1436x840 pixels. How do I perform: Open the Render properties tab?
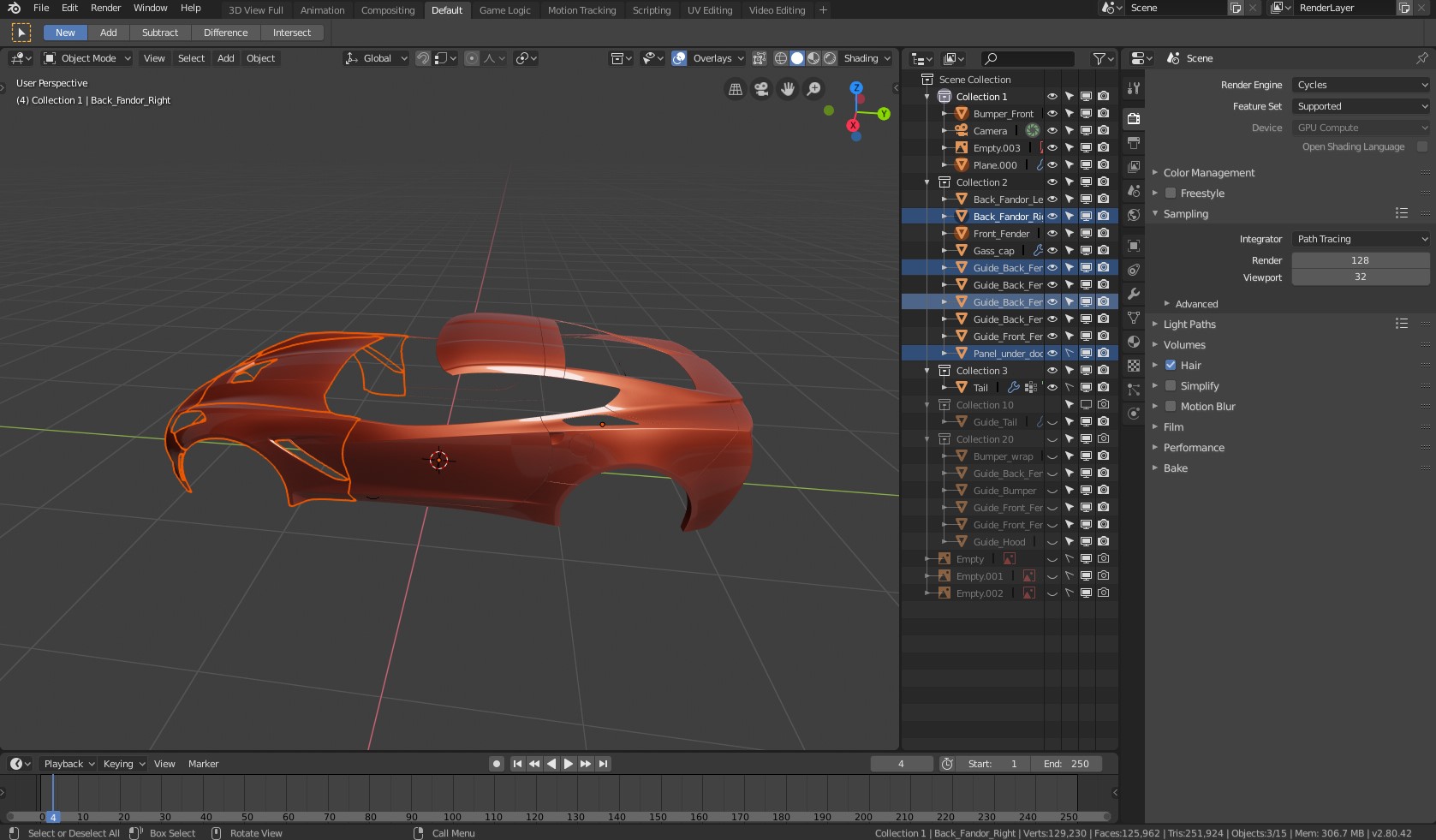click(1134, 119)
